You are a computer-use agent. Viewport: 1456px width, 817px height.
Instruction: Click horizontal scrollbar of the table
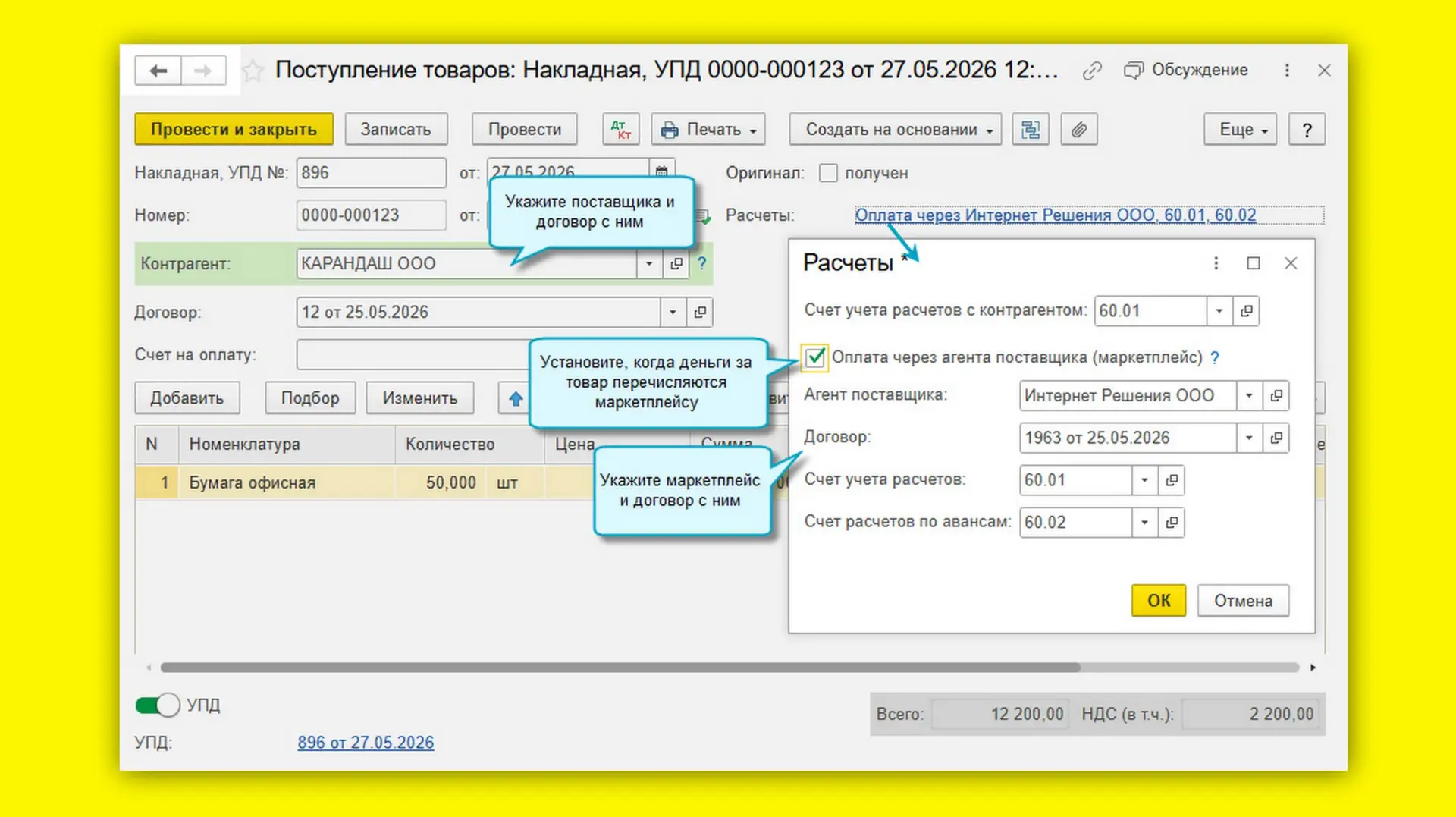tap(620, 668)
